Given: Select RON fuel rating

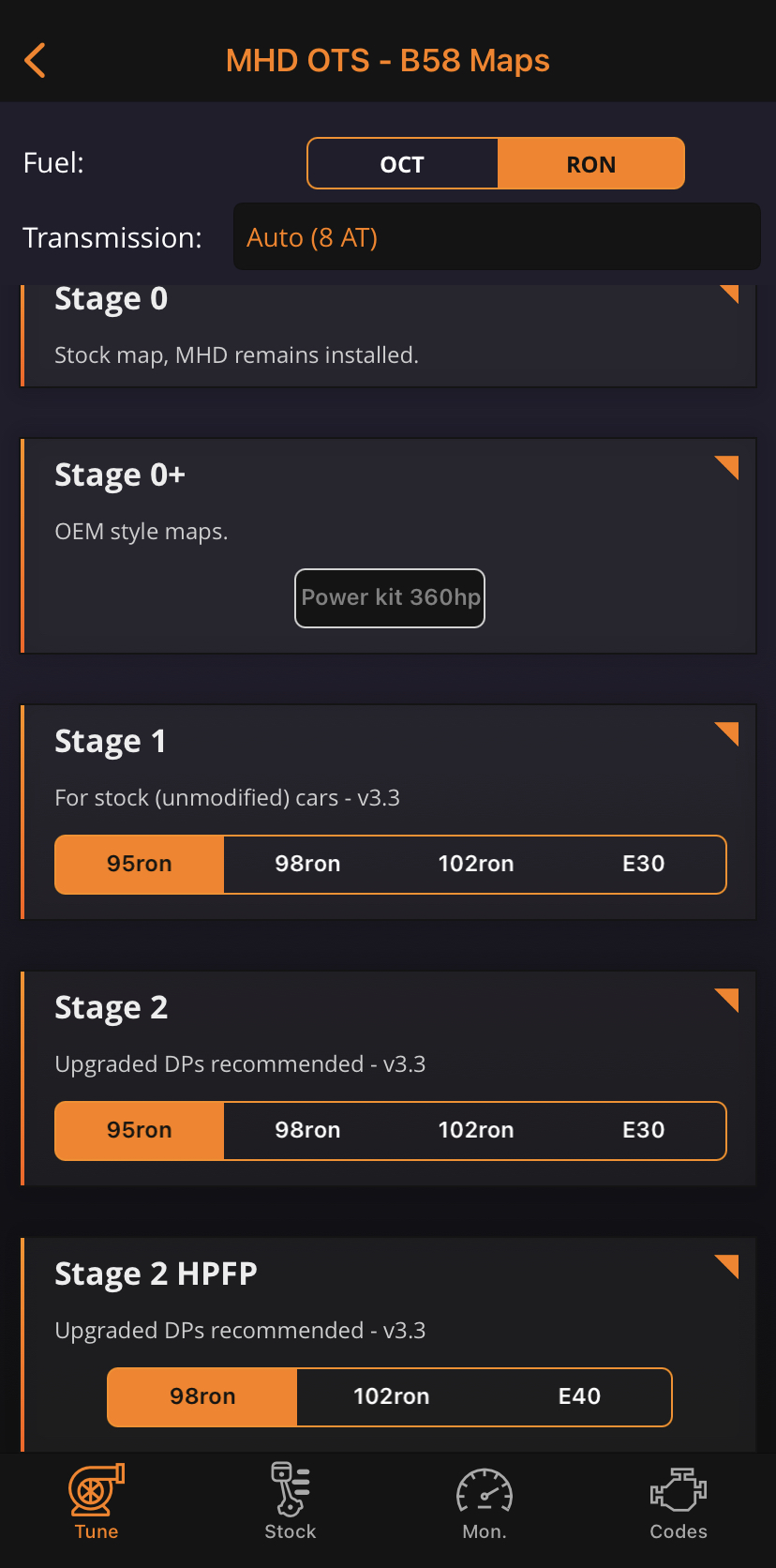Looking at the screenshot, I should pos(591,164).
